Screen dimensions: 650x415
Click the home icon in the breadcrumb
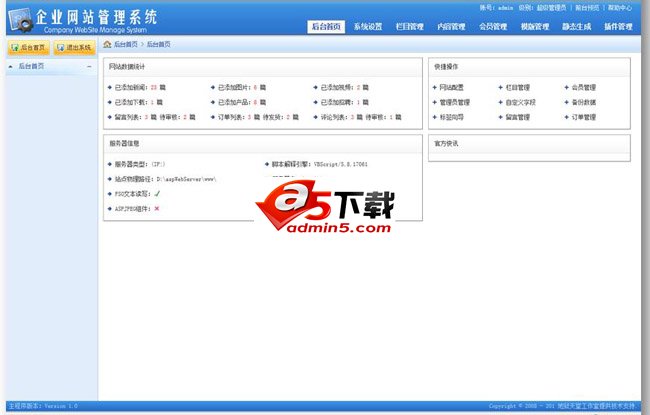point(107,44)
